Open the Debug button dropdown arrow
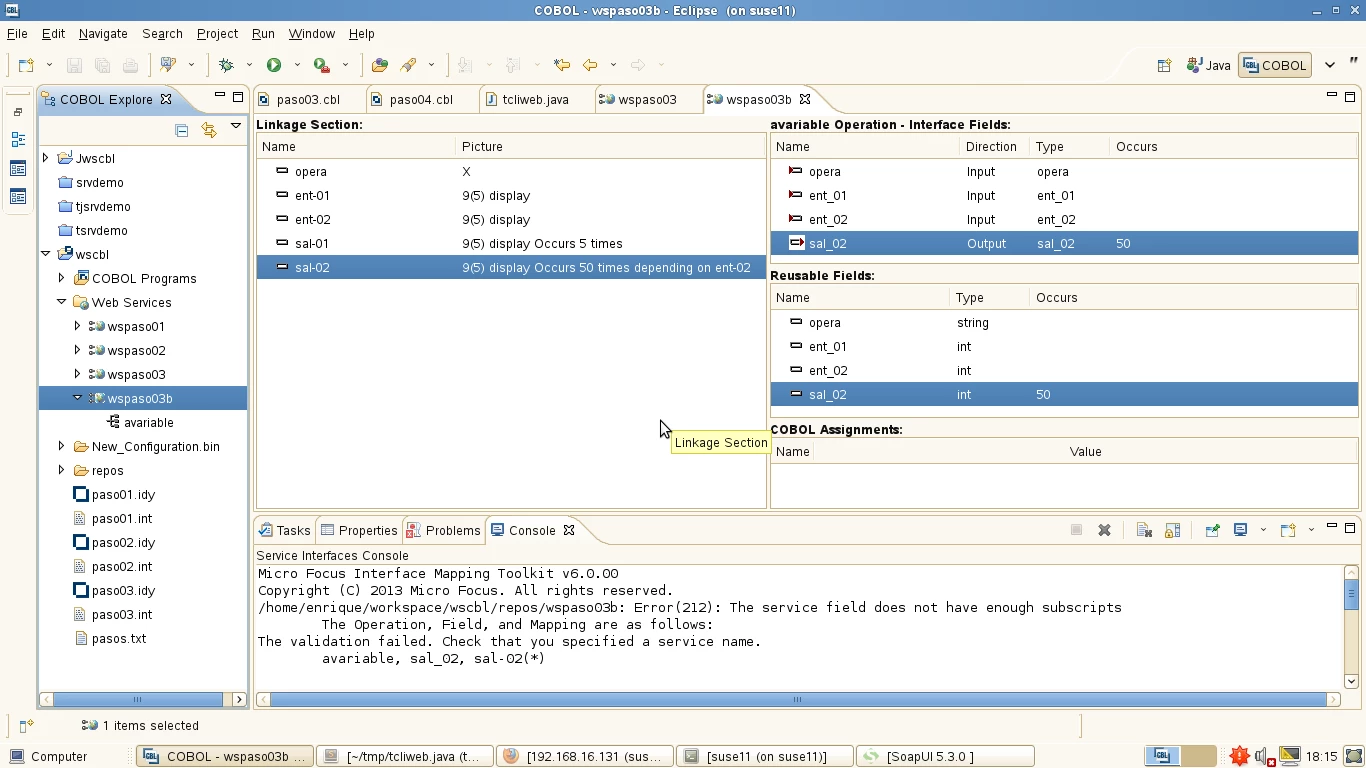This screenshot has width=1366, height=768. [249, 65]
